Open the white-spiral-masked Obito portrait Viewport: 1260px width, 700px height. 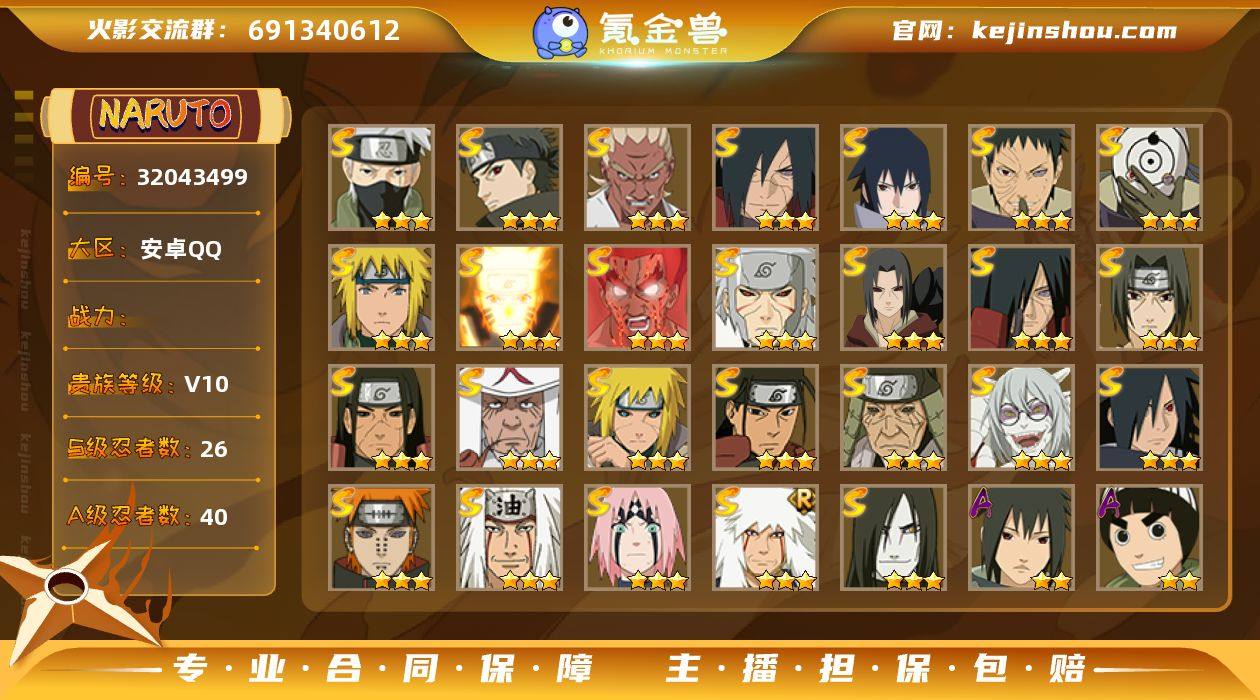point(1150,177)
